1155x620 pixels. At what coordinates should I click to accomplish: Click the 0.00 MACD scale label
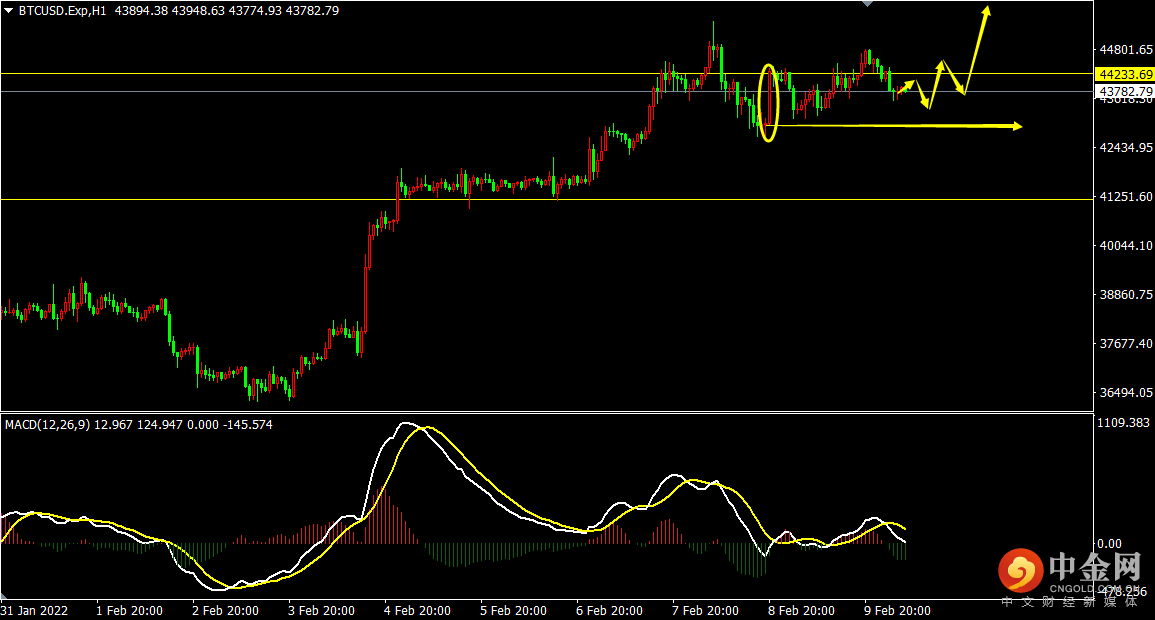tap(1109, 543)
